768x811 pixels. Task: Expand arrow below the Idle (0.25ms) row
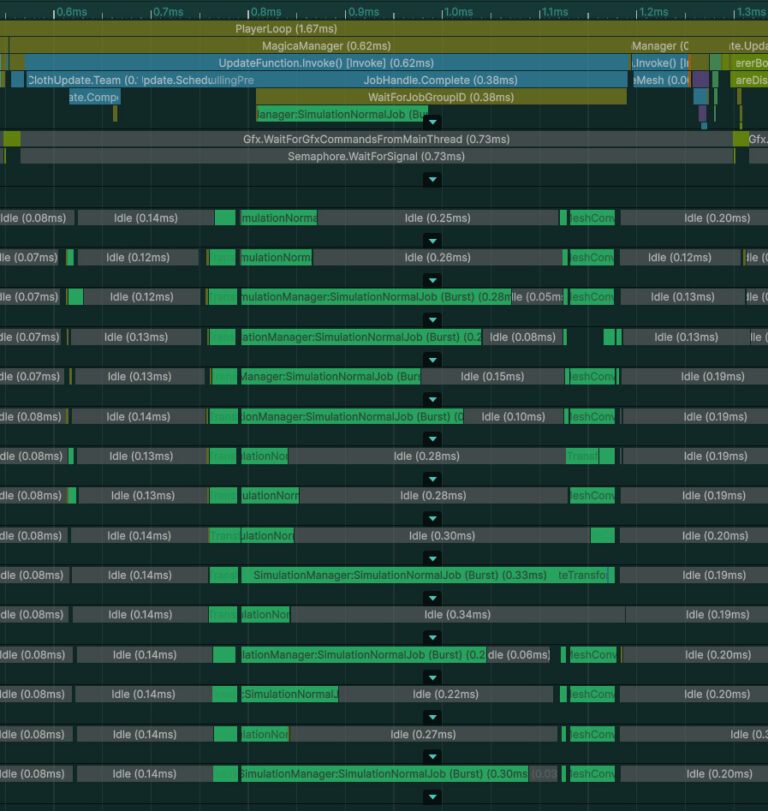432,241
